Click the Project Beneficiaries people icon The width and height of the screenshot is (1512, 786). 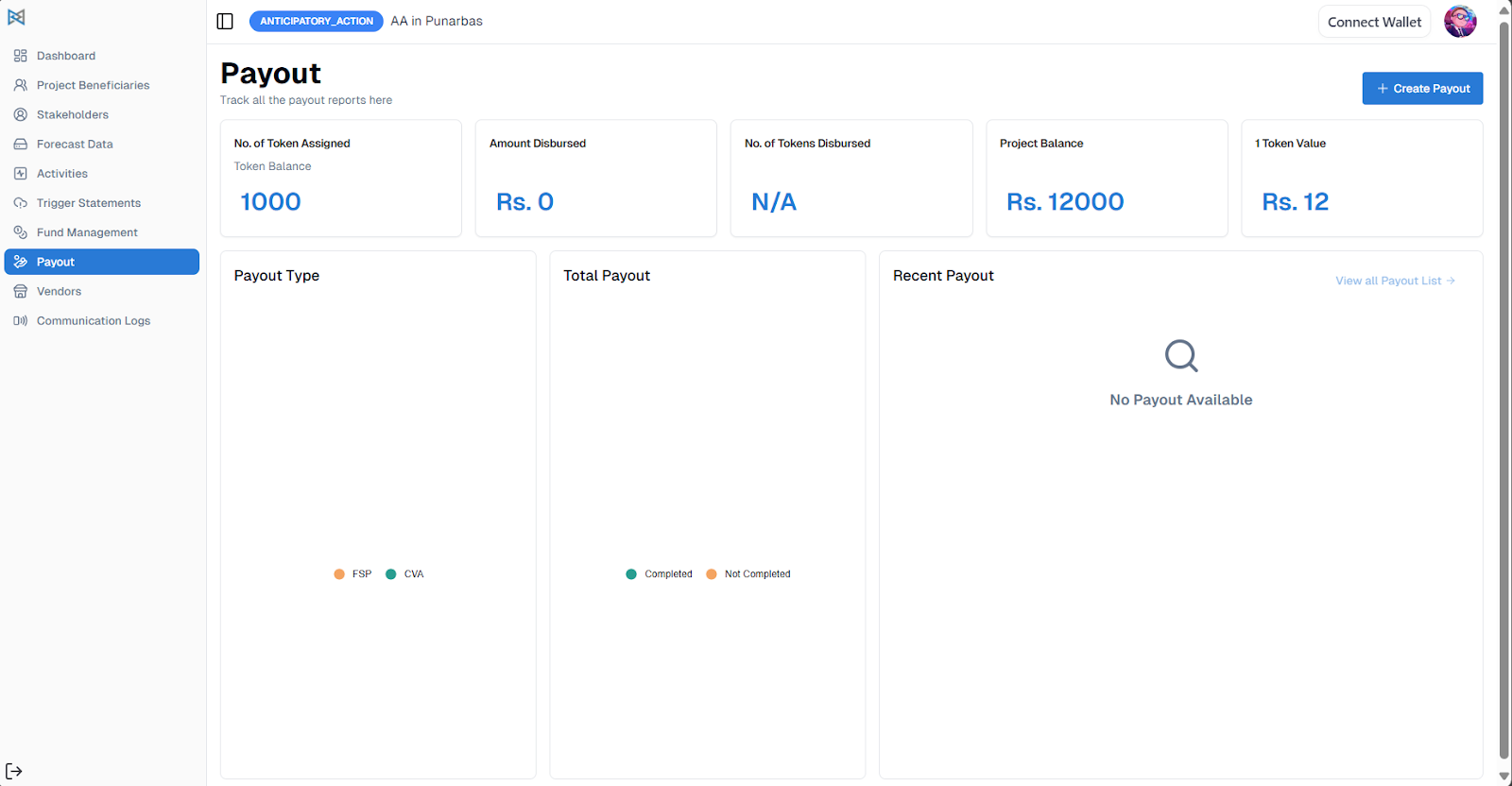coord(20,85)
